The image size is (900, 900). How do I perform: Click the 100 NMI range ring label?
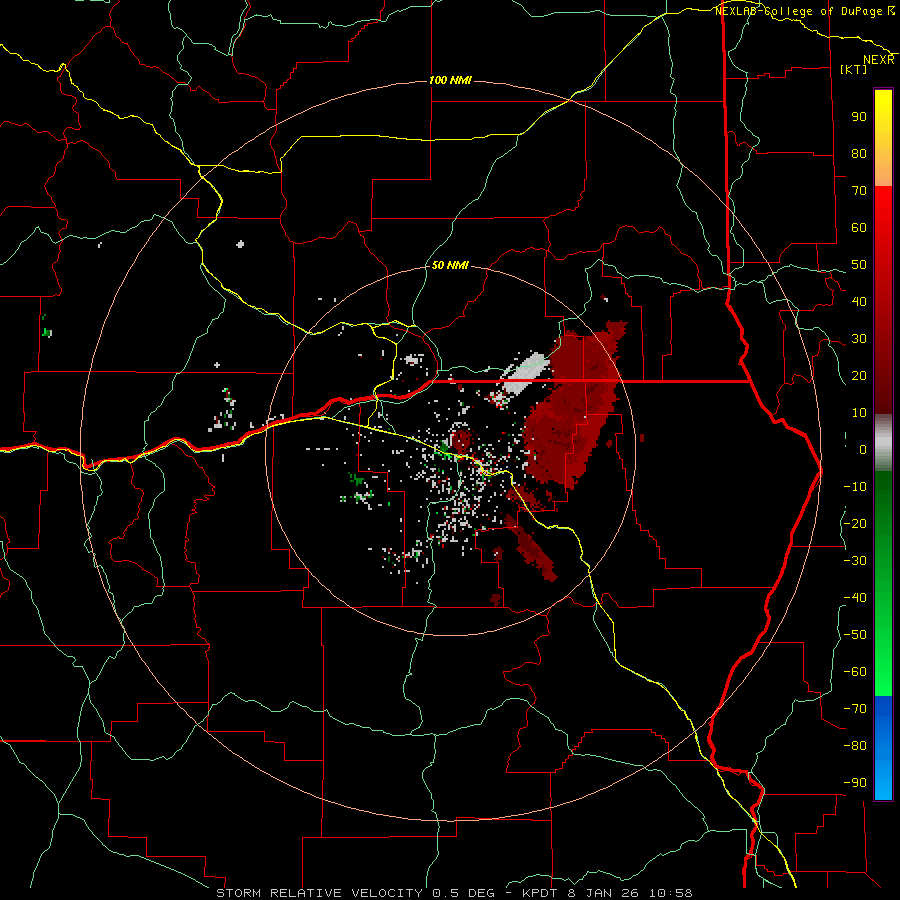(x=450, y=80)
